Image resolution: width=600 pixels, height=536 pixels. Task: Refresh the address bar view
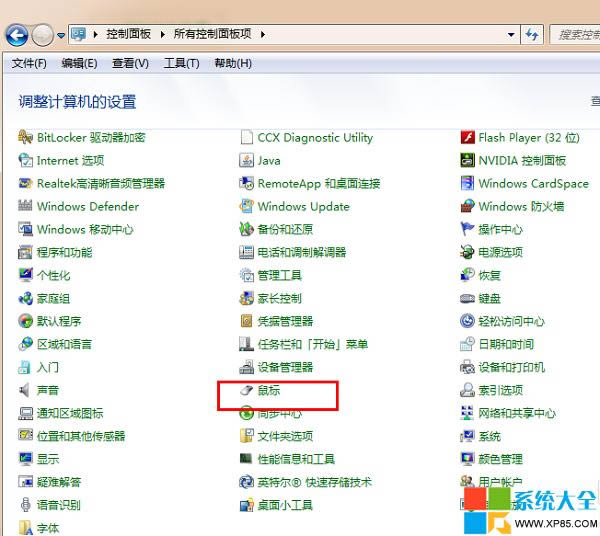click(532, 35)
